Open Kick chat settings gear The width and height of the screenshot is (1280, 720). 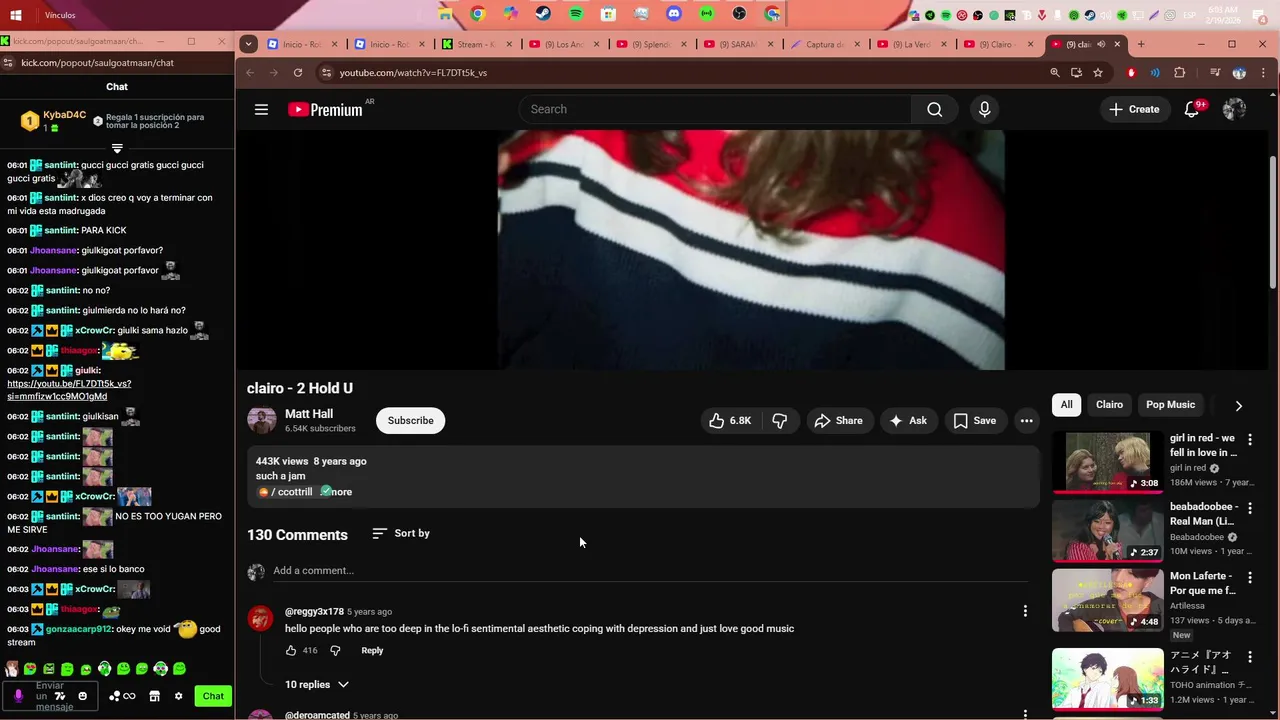(x=179, y=696)
